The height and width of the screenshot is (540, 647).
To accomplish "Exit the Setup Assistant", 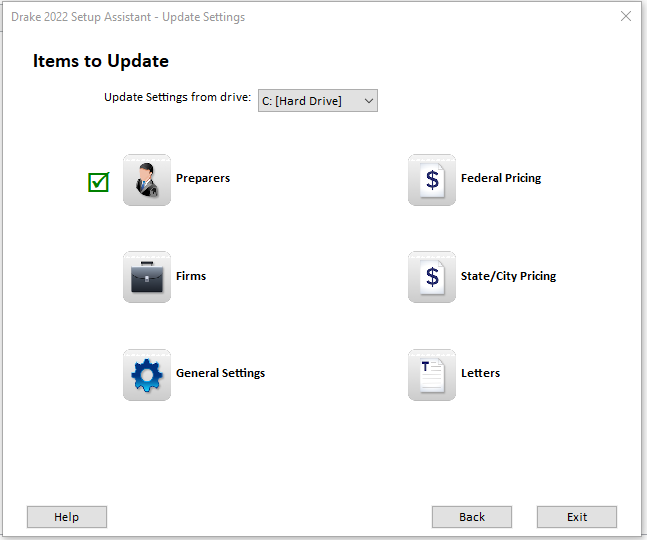I will click(x=577, y=517).
